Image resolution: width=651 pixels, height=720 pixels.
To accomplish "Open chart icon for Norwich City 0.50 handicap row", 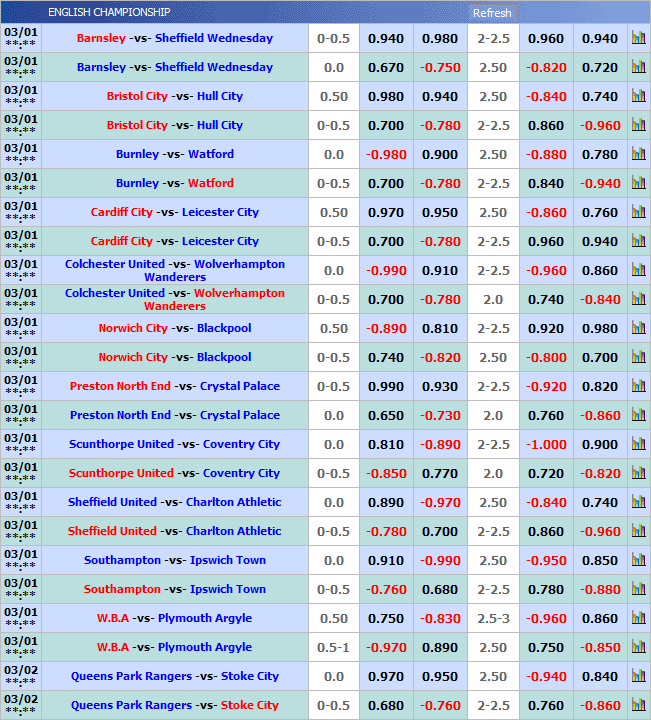I will tap(638, 329).
